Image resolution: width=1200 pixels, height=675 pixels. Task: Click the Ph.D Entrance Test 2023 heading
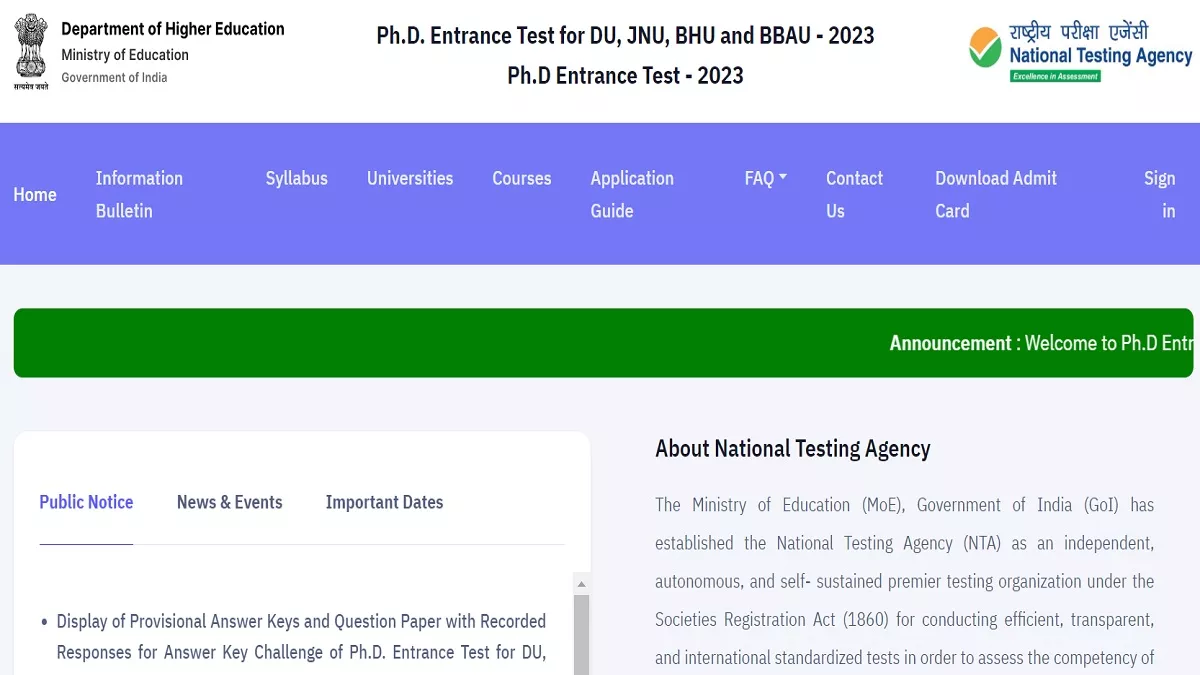[x=625, y=75]
